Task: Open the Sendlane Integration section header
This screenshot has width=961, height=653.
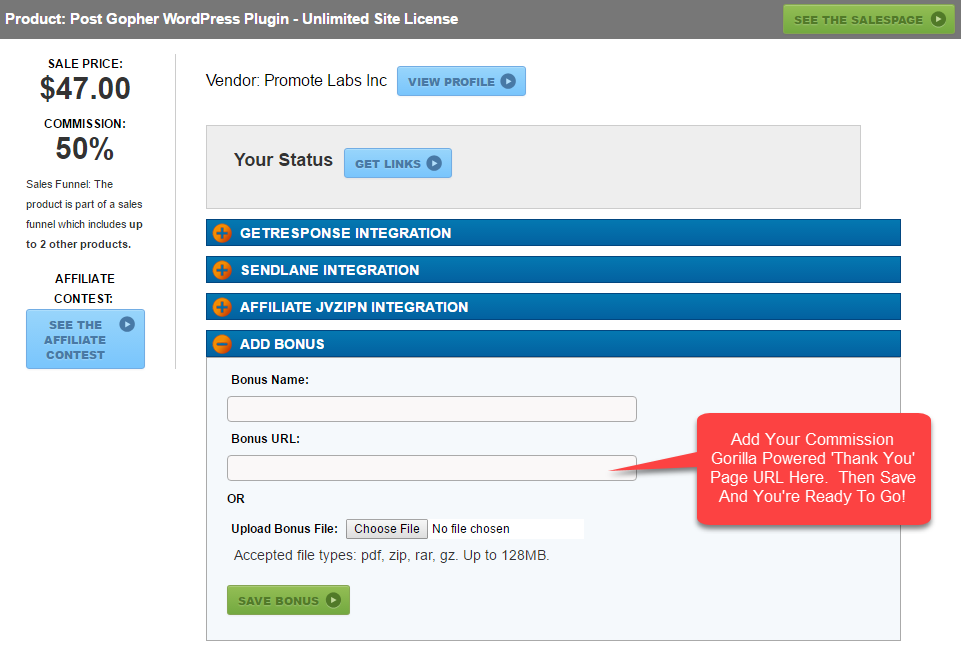Action: [553, 270]
